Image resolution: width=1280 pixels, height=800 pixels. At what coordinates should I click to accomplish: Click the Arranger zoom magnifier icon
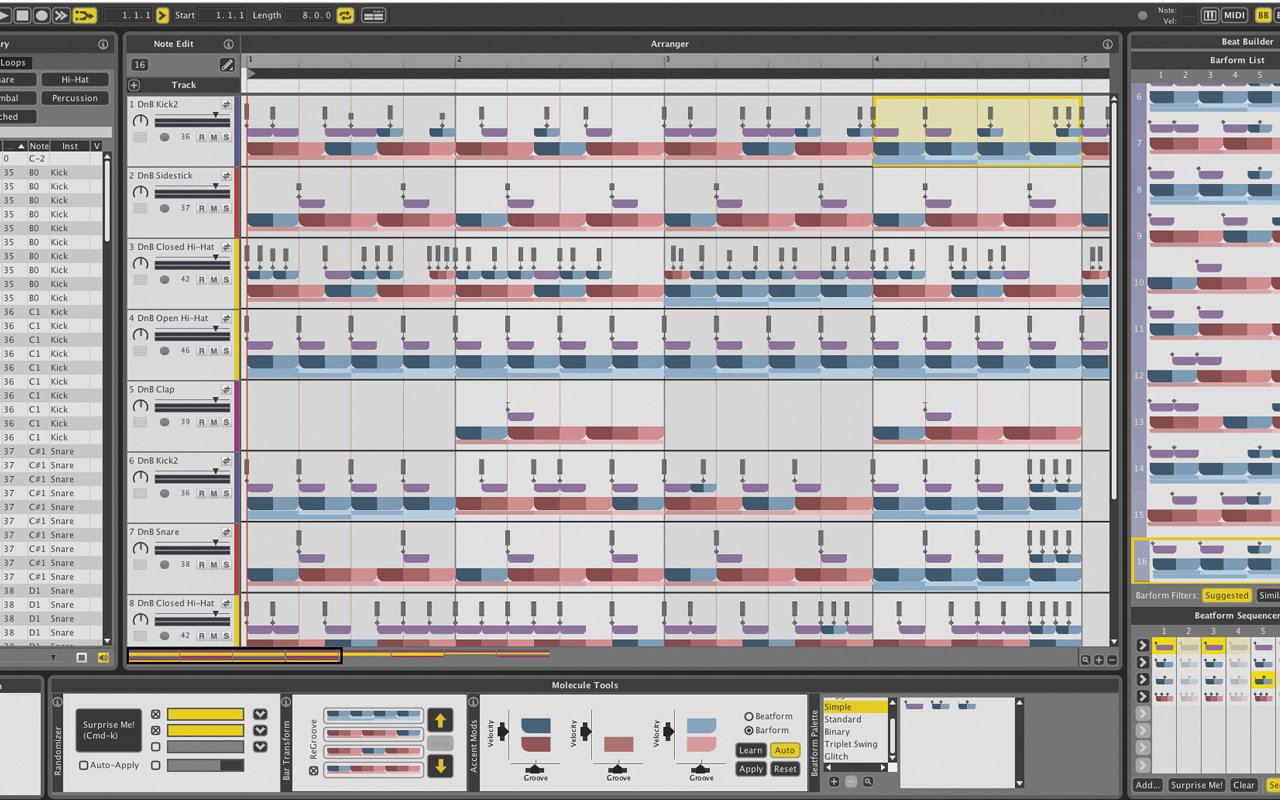(x=1085, y=660)
